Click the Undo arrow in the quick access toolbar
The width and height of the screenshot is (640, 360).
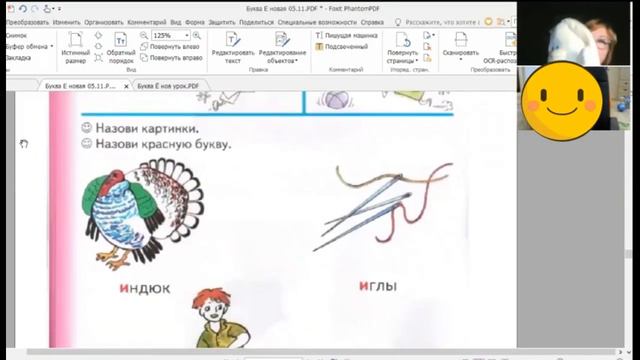click(23, 8)
